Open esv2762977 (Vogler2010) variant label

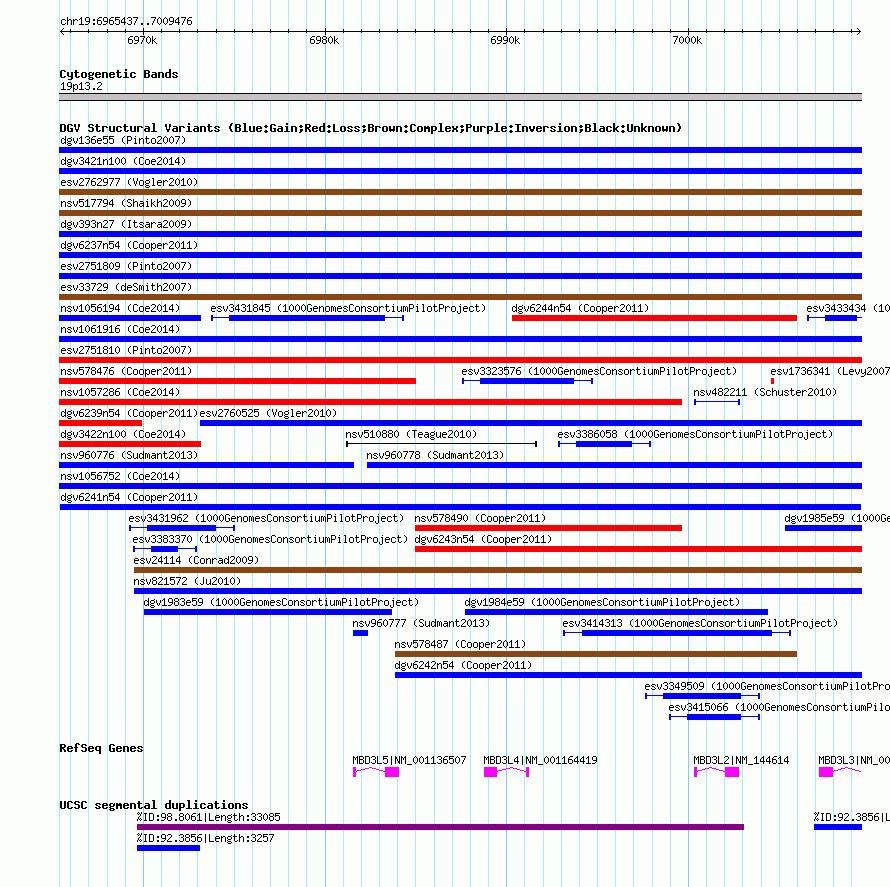coord(129,182)
